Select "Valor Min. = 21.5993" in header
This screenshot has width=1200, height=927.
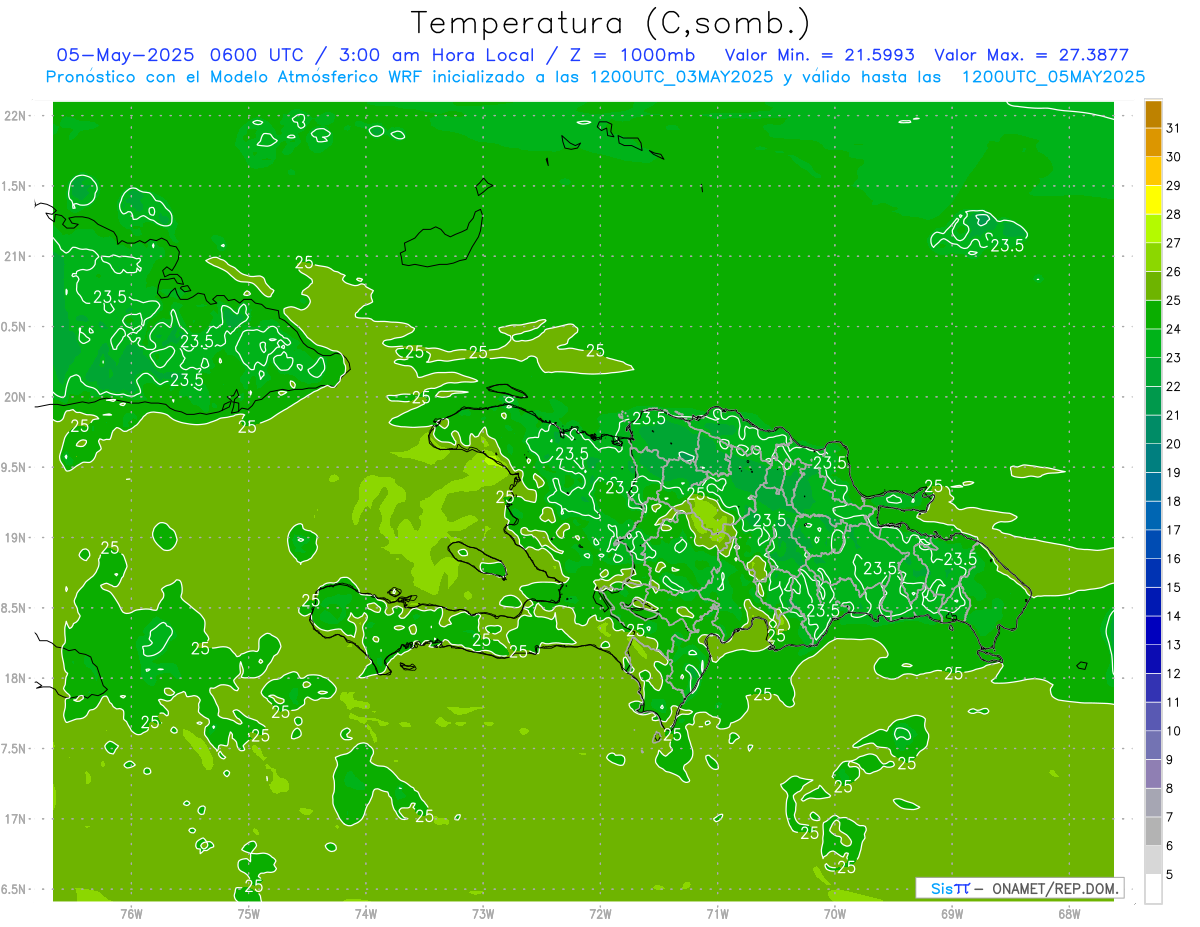tap(820, 55)
